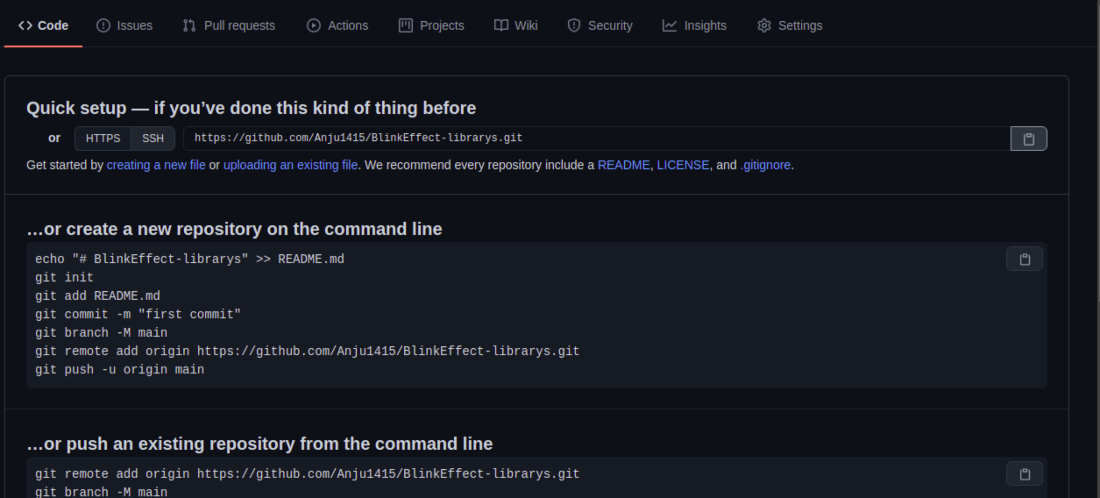Copy the repository URL with clipboard icon

(x=1028, y=139)
